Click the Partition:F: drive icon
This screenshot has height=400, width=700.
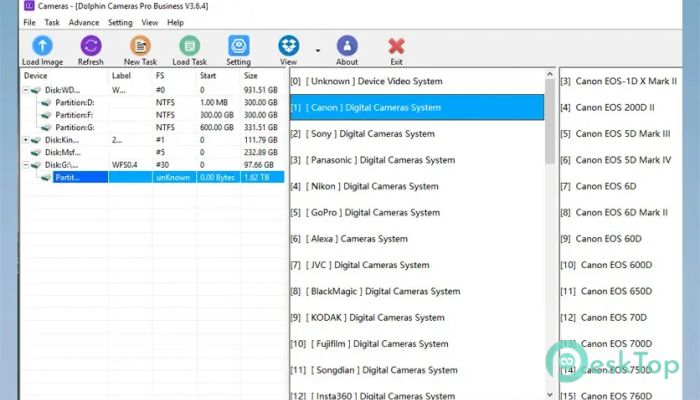(x=46, y=115)
